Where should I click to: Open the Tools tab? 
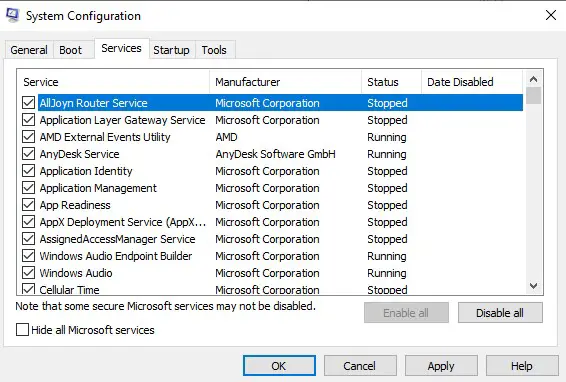pyautogui.click(x=214, y=50)
